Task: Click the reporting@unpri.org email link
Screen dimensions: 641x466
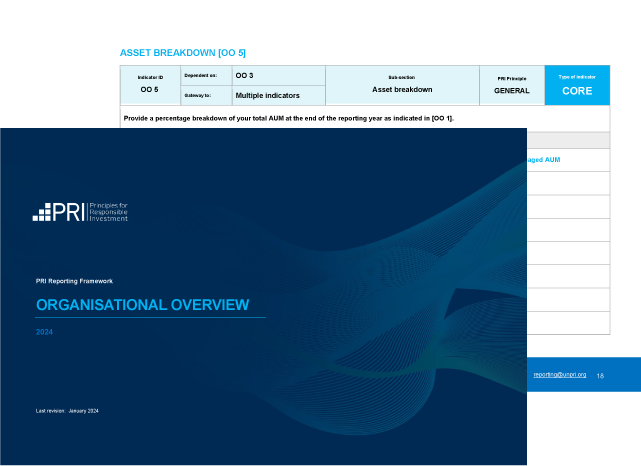Action: point(560,375)
